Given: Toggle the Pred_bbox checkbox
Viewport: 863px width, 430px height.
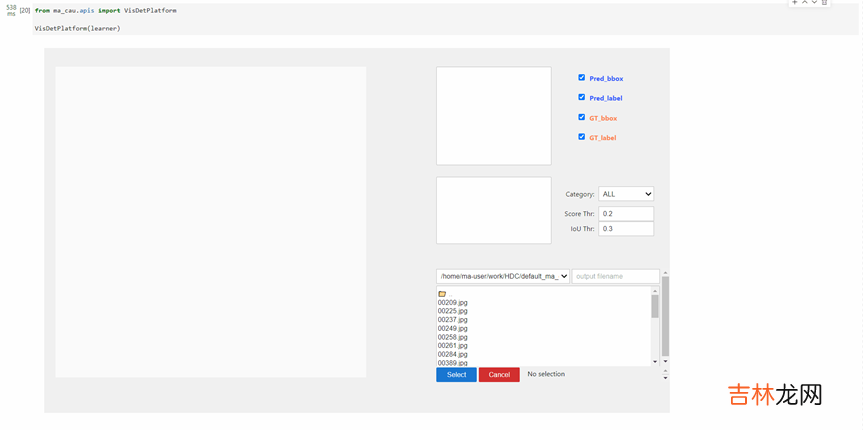Looking at the screenshot, I should (581, 78).
